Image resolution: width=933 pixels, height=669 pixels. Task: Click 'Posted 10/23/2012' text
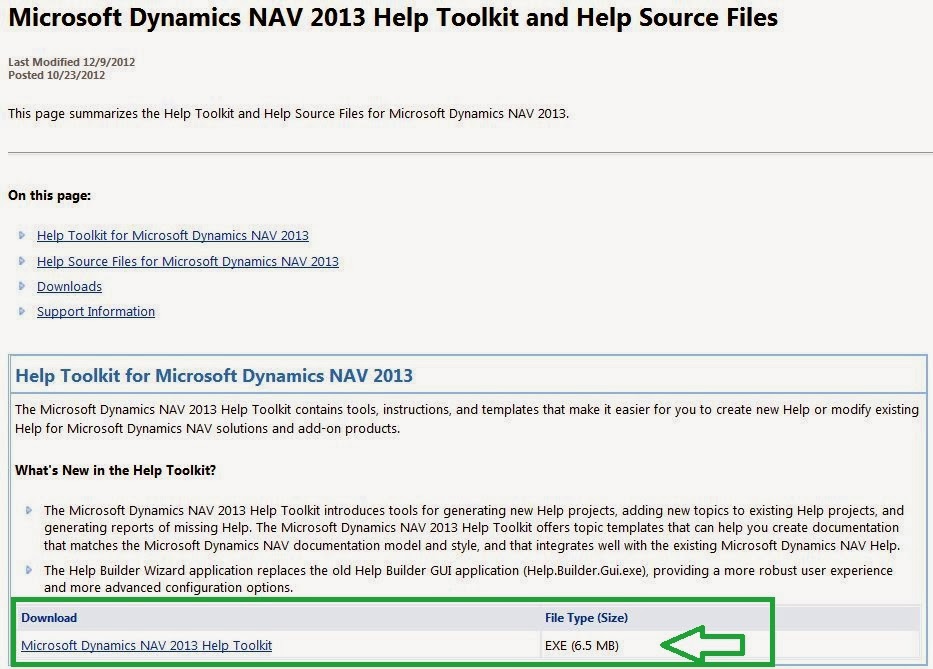coord(57,75)
